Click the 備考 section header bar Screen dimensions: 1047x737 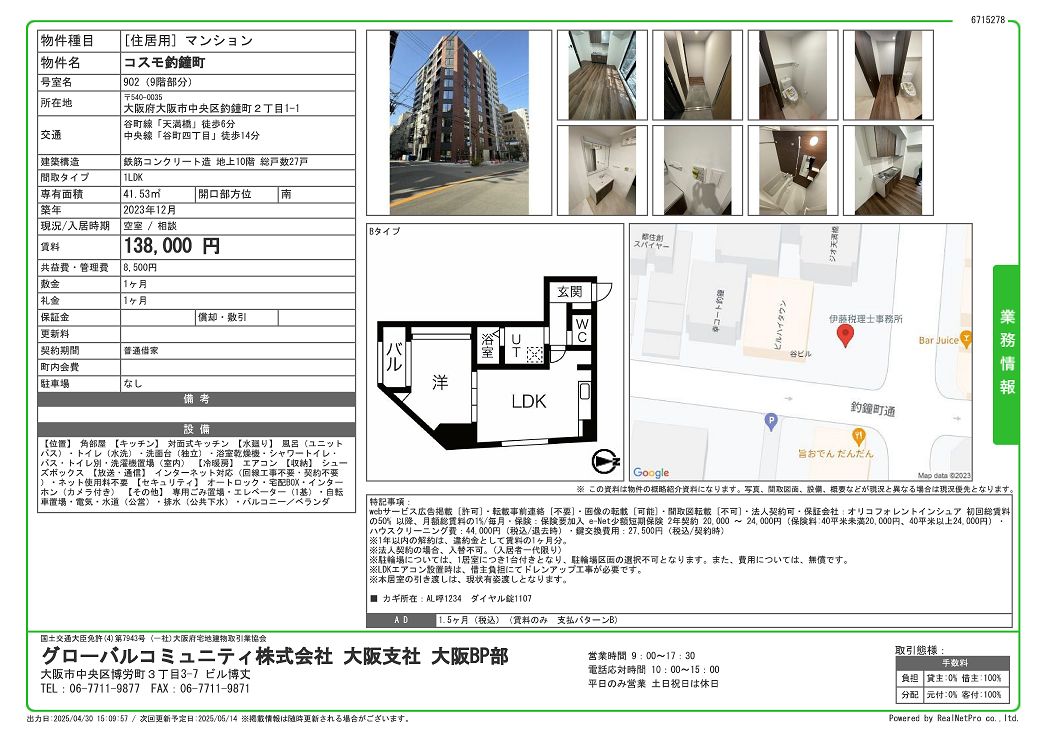tap(196, 399)
